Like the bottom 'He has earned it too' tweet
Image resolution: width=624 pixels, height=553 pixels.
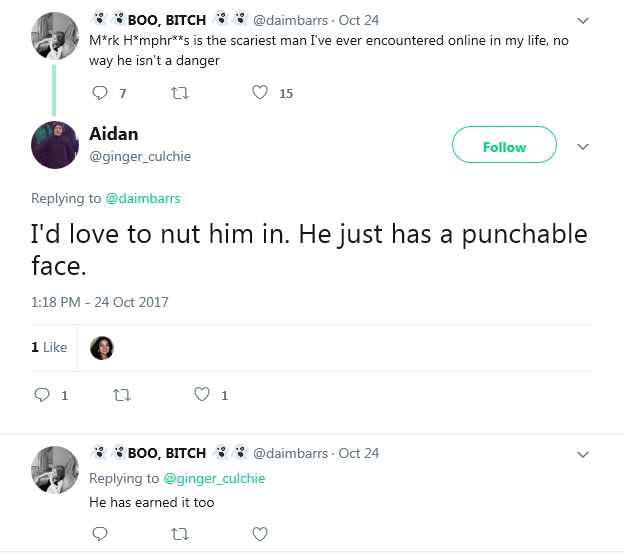coord(260,533)
